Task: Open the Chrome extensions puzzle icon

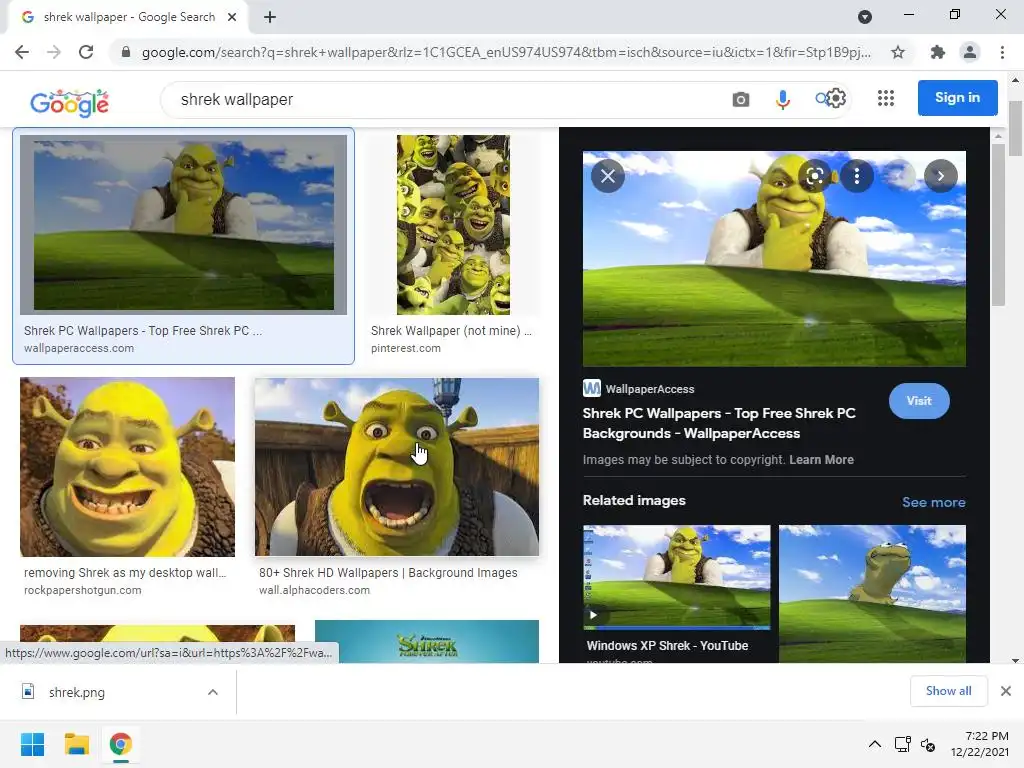Action: 938,52
